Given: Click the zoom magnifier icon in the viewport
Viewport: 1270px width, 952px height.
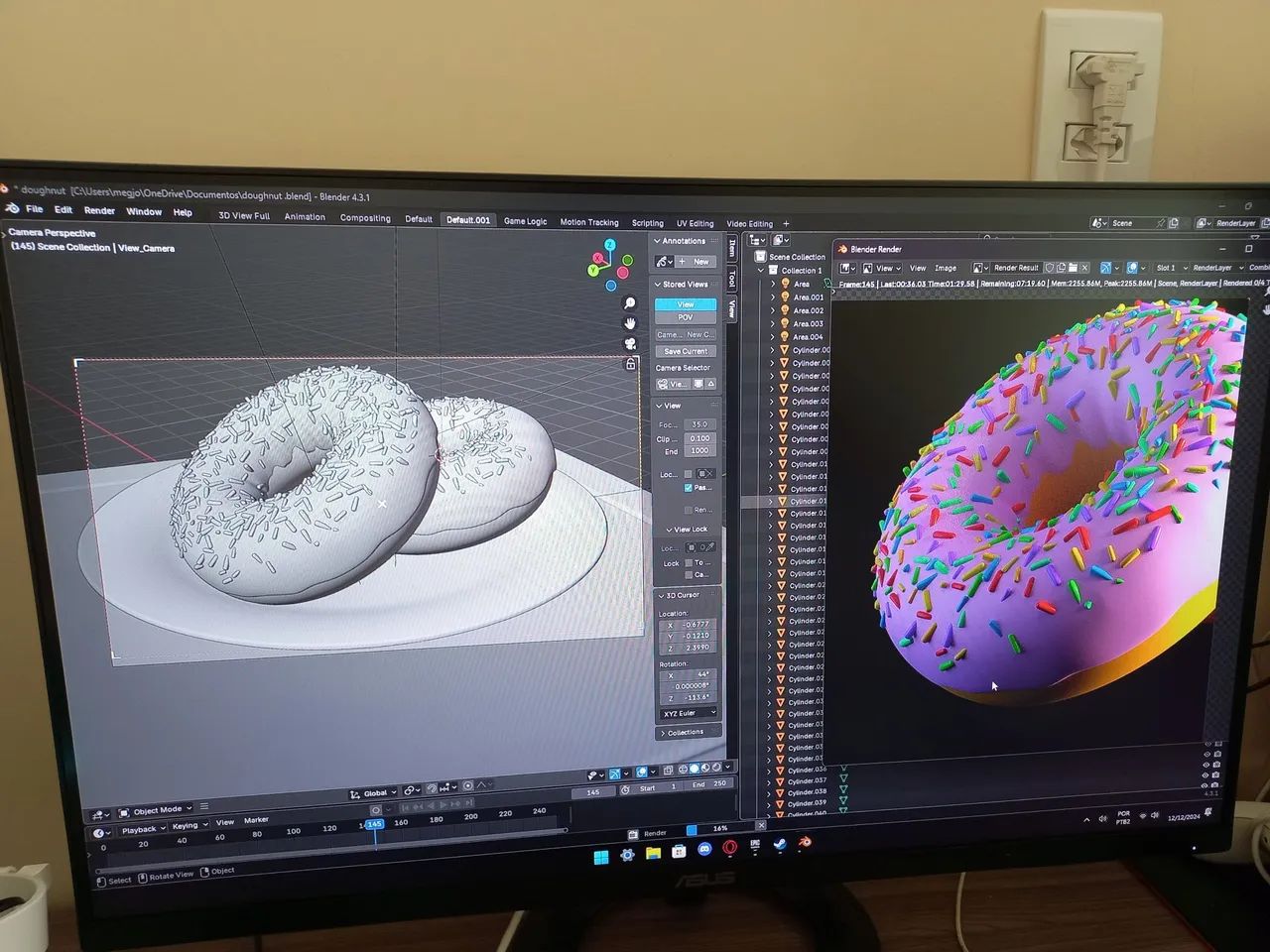Looking at the screenshot, I should [x=629, y=302].
